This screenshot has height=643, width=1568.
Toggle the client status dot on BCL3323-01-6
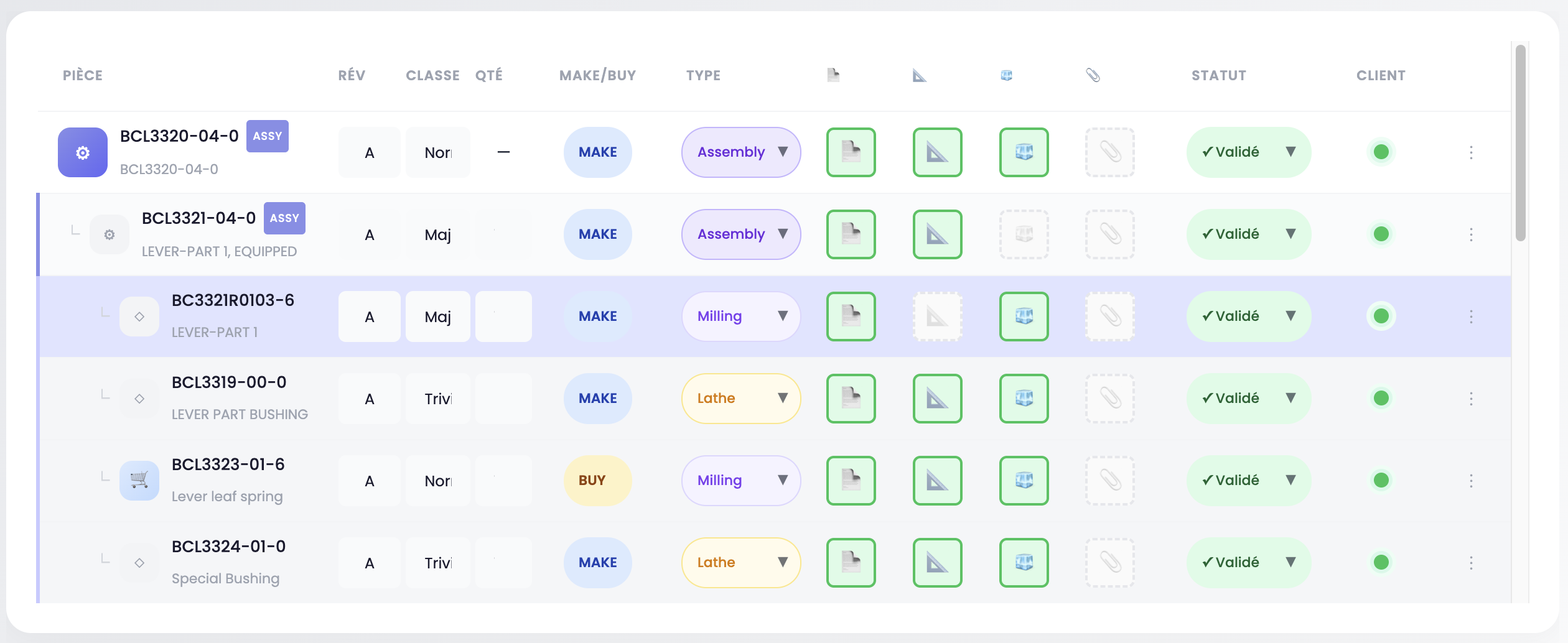point(1381,480)
